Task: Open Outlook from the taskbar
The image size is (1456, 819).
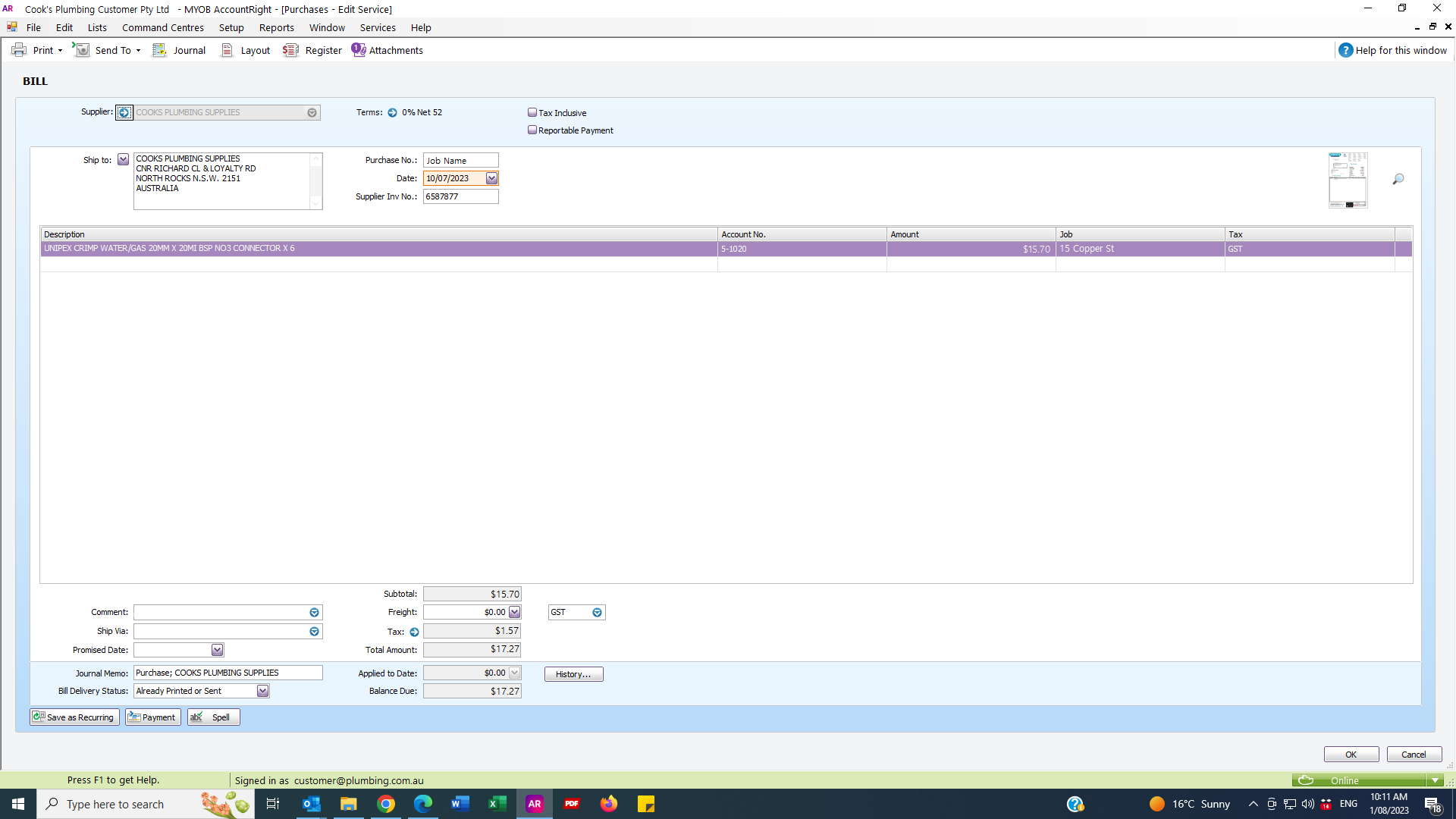Action: coord(311,804)
